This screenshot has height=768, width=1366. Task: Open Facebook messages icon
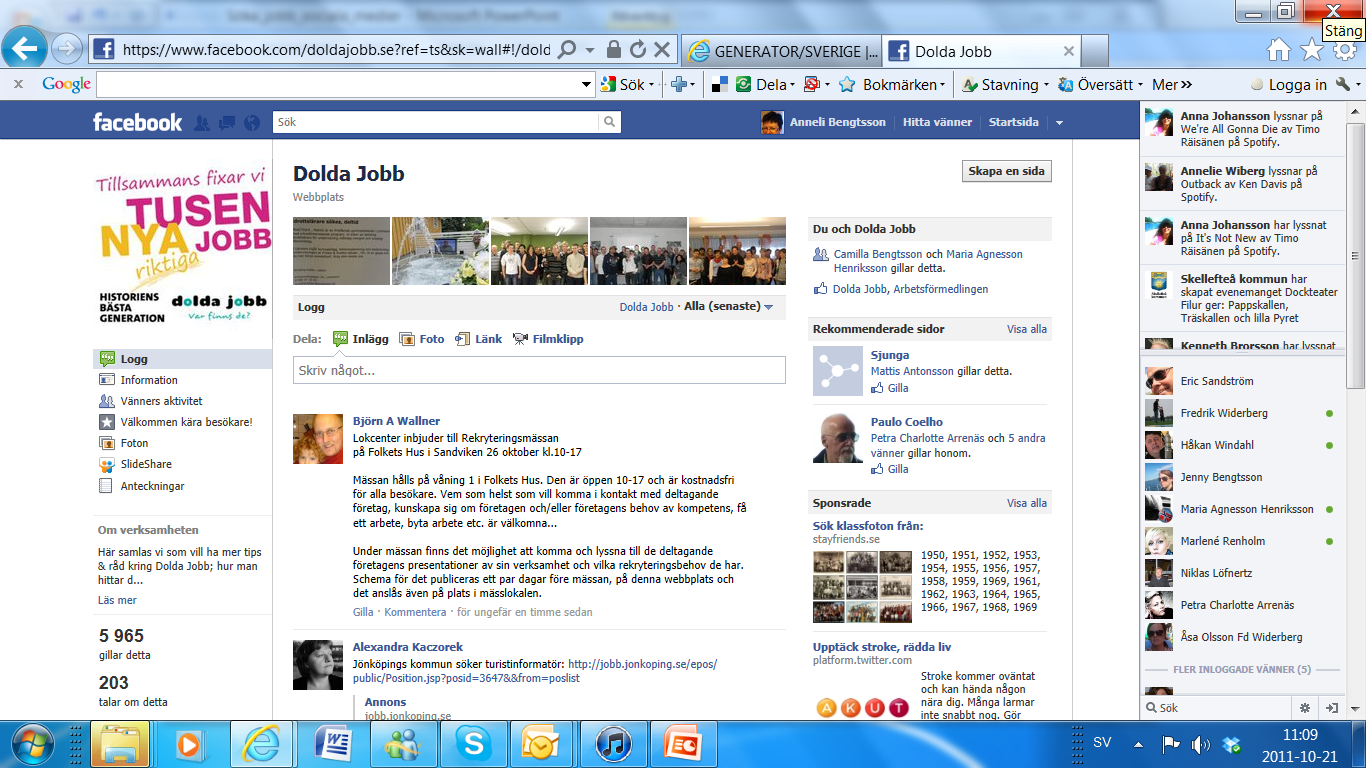pos(227,123)
